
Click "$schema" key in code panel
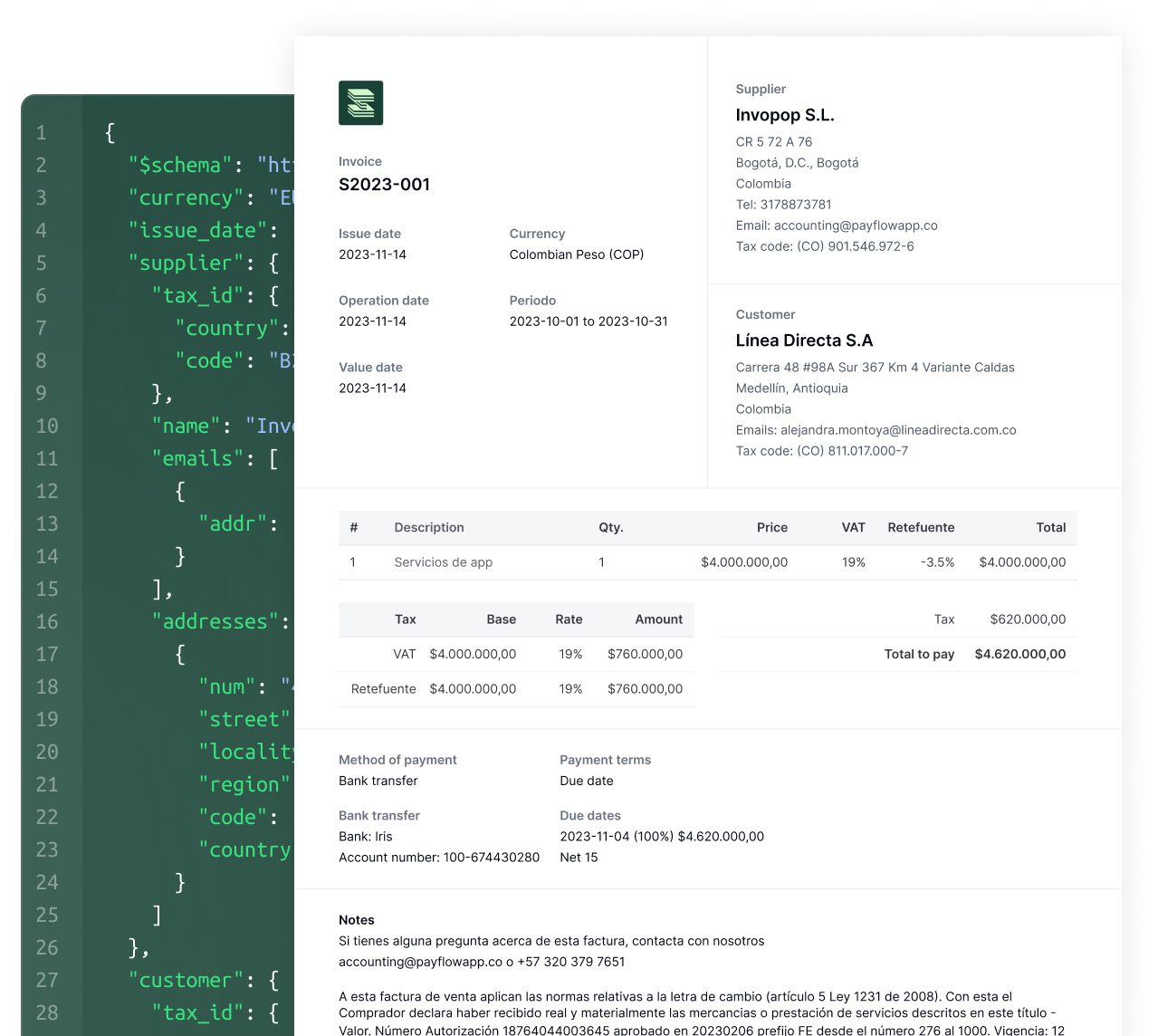click(x=180, y=165)
